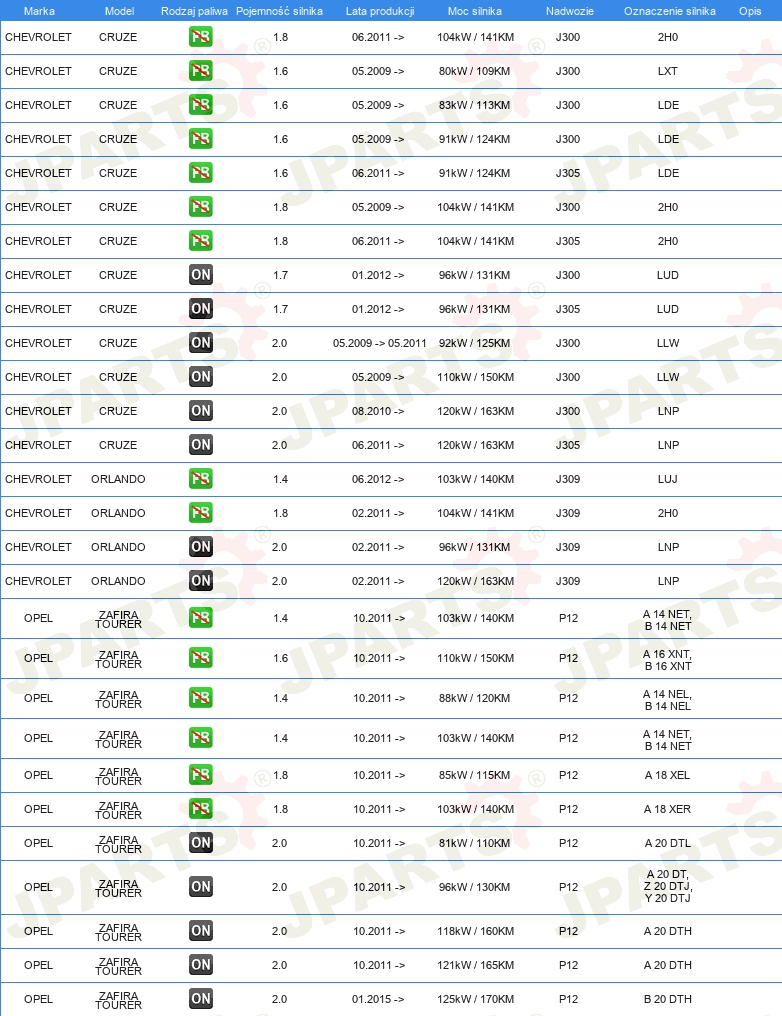Click the Pojemność silnika column header

point(279,11)
